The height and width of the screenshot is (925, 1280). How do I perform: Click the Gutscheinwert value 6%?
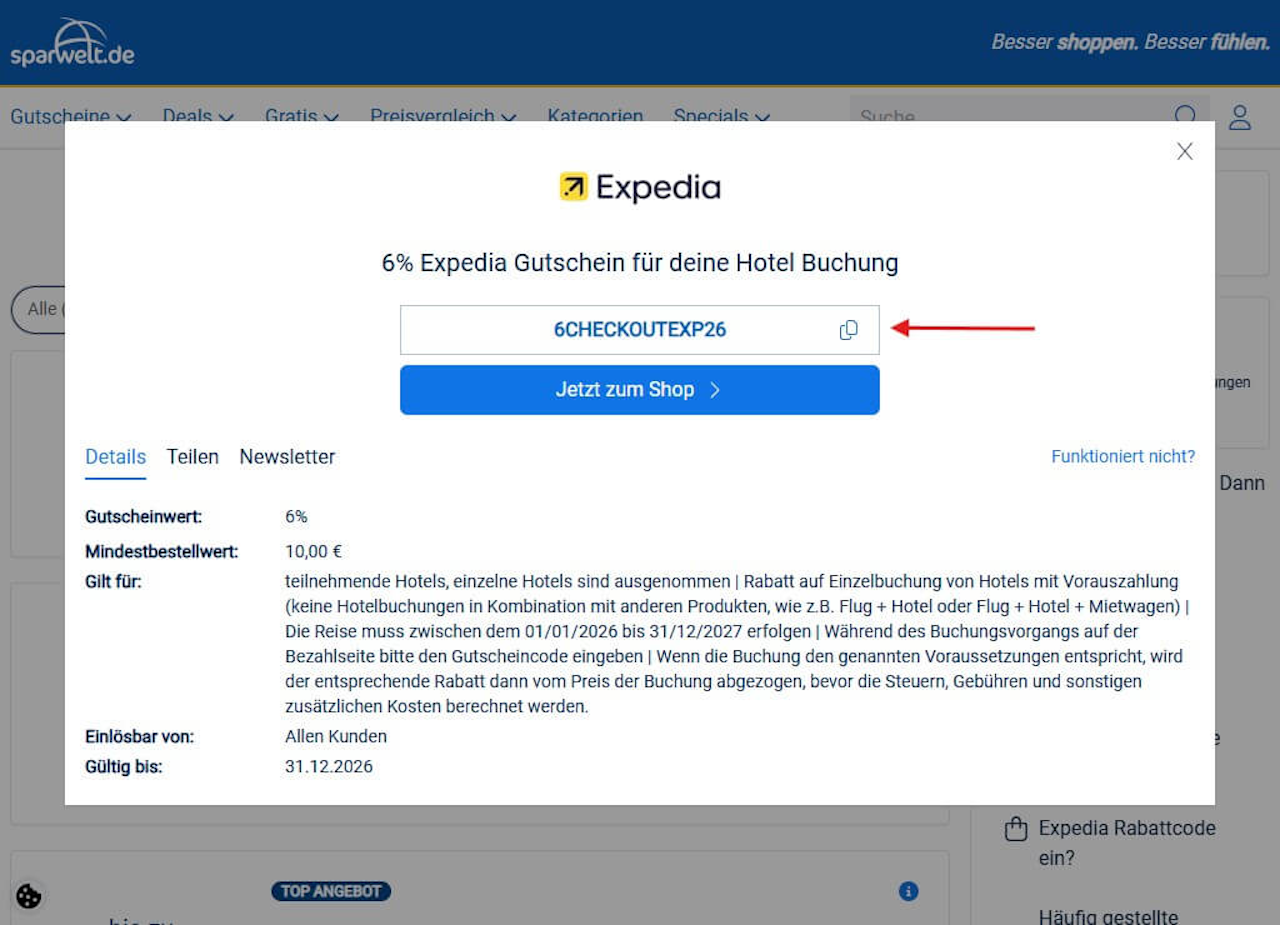click(296, 517)
